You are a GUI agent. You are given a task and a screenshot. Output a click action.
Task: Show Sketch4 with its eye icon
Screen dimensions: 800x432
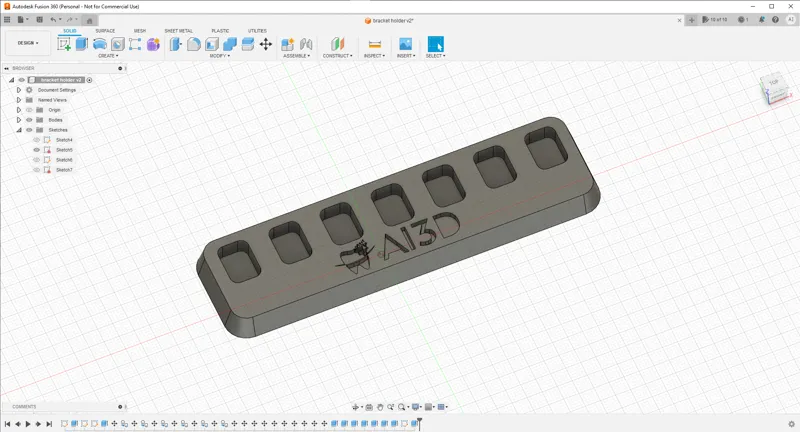pyautogui.click(x=37, y=140)
